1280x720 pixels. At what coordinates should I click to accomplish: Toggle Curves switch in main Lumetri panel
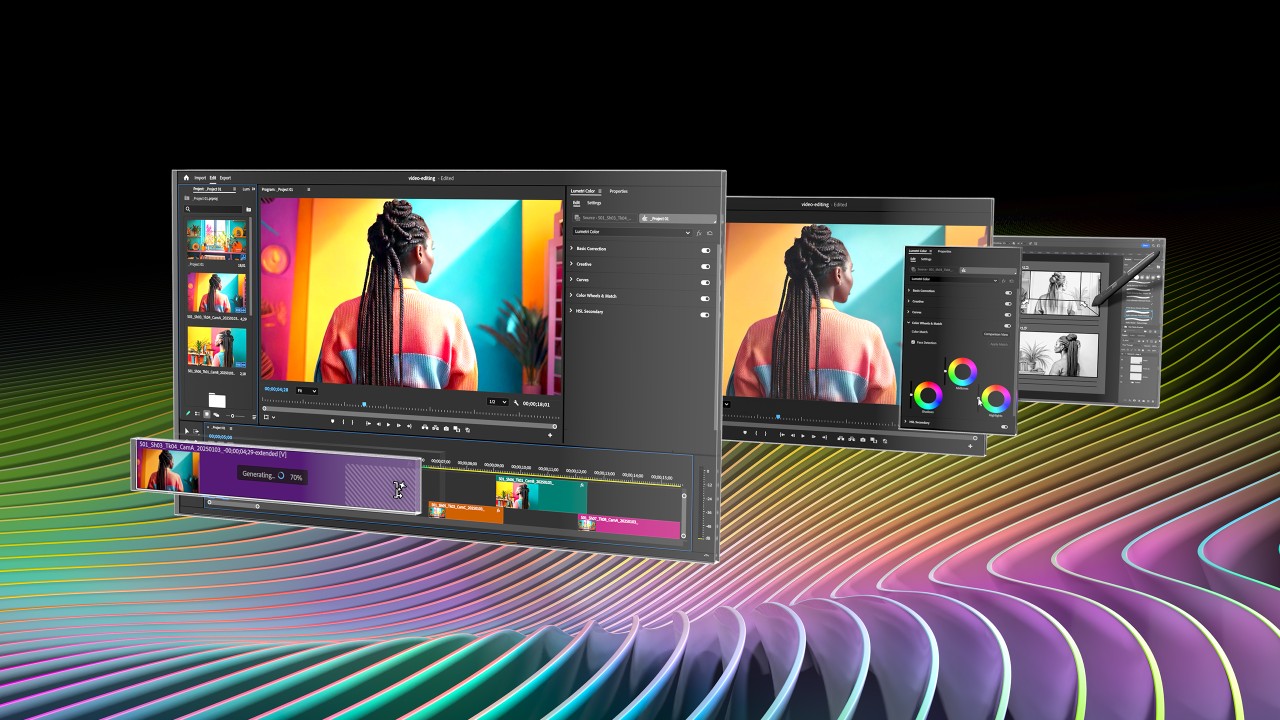point(705,282)
